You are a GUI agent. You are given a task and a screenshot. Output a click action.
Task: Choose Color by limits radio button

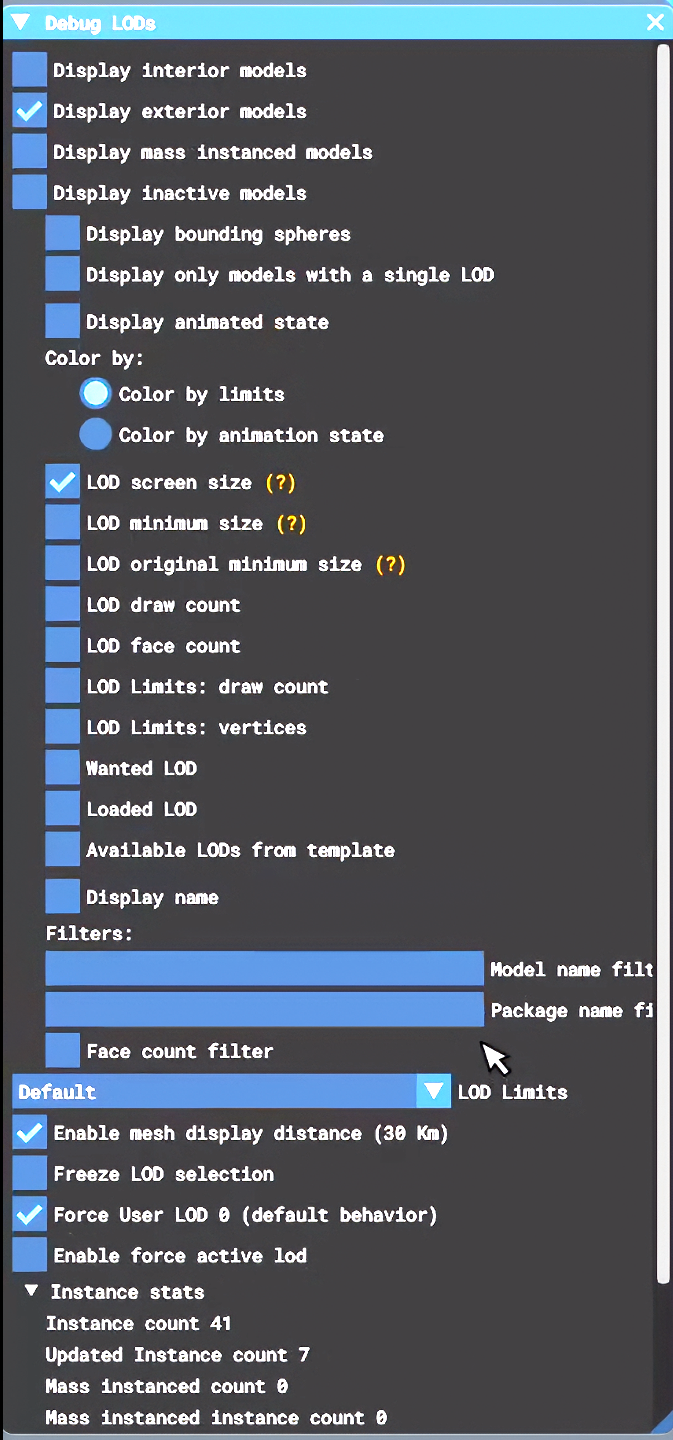[x=96, y=394]
